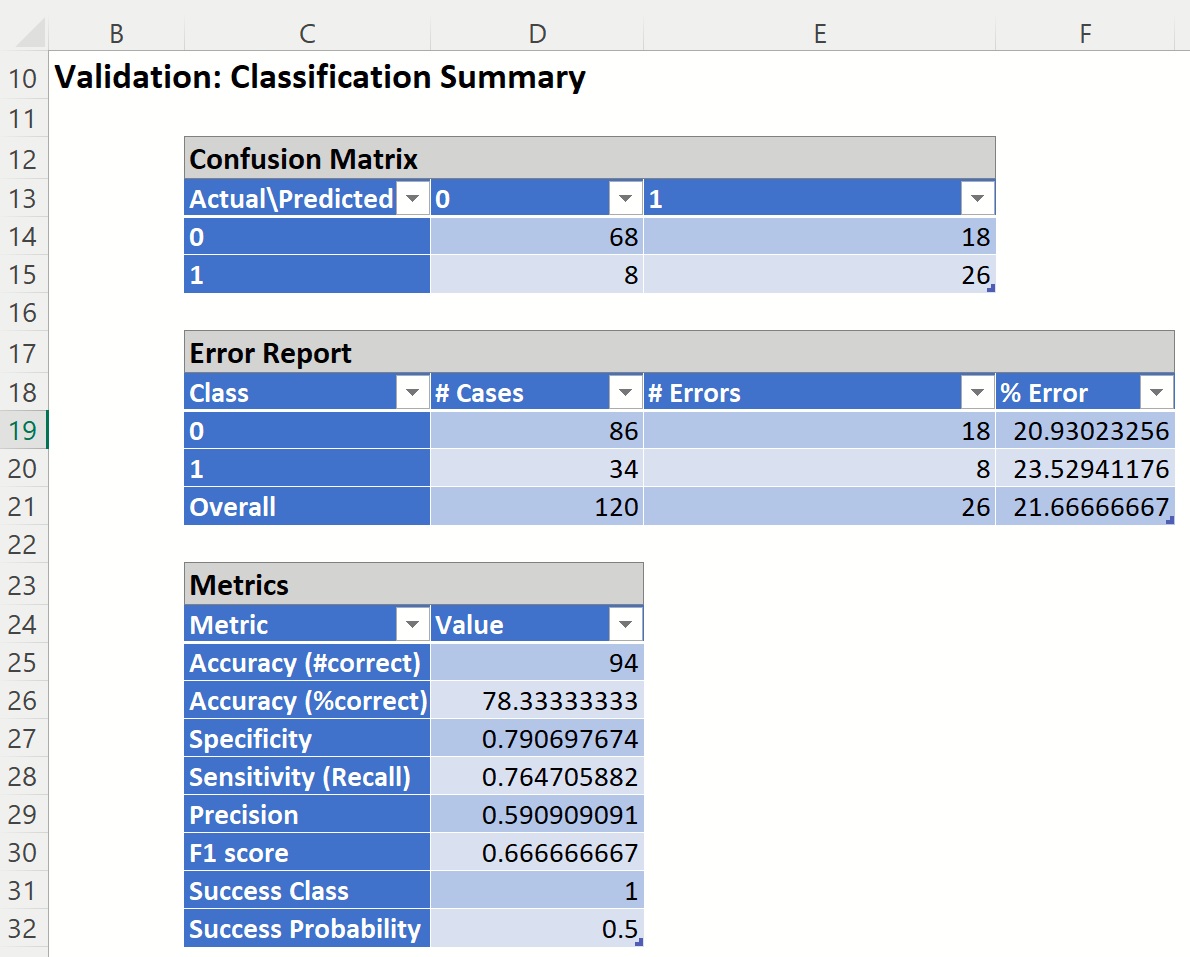1190x957 pixels.
Task: Expand the % Error filter dropdown
Action: [x=1156, y=393]
